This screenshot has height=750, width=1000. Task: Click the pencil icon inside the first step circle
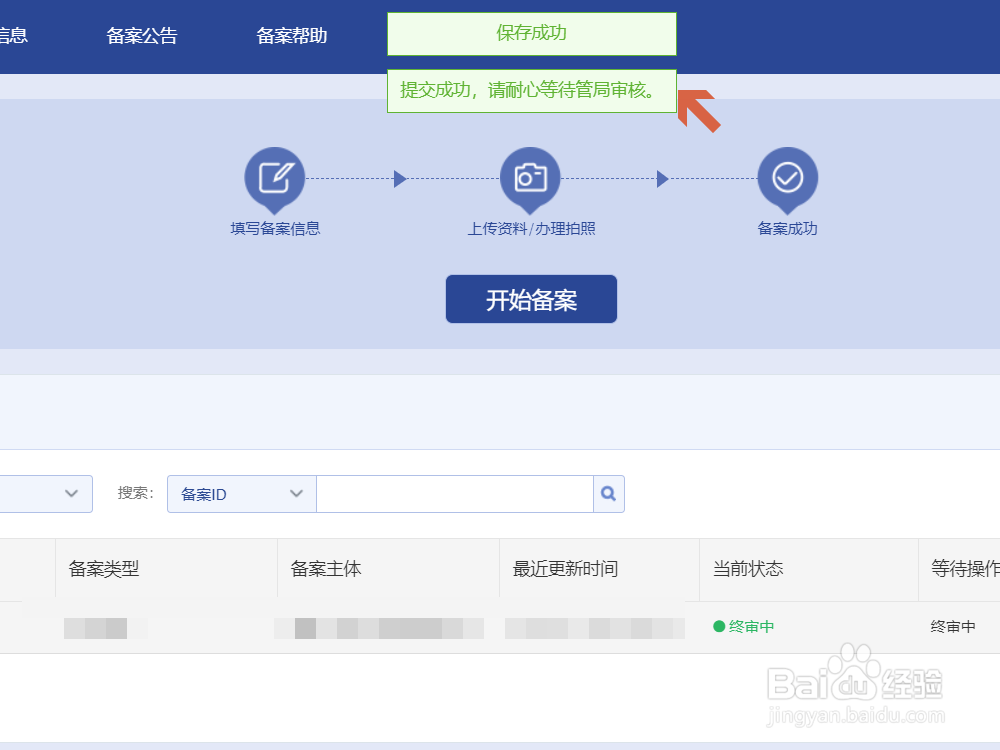click(x=274, y=175)
